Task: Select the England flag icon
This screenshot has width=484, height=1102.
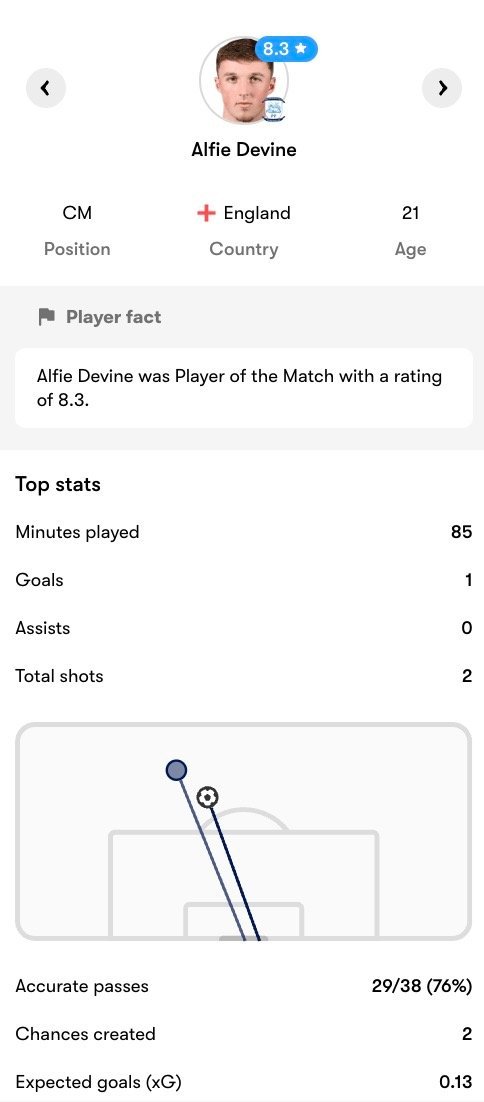Action: [206, 214]
